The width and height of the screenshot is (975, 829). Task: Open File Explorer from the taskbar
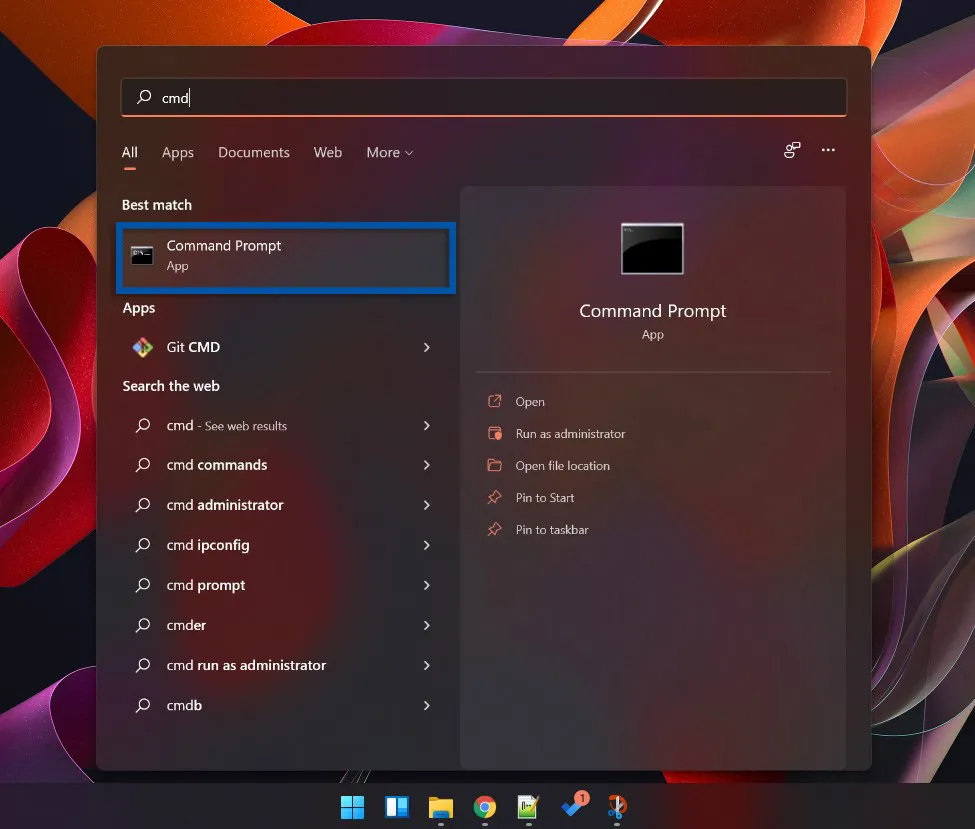coord(440,807)
